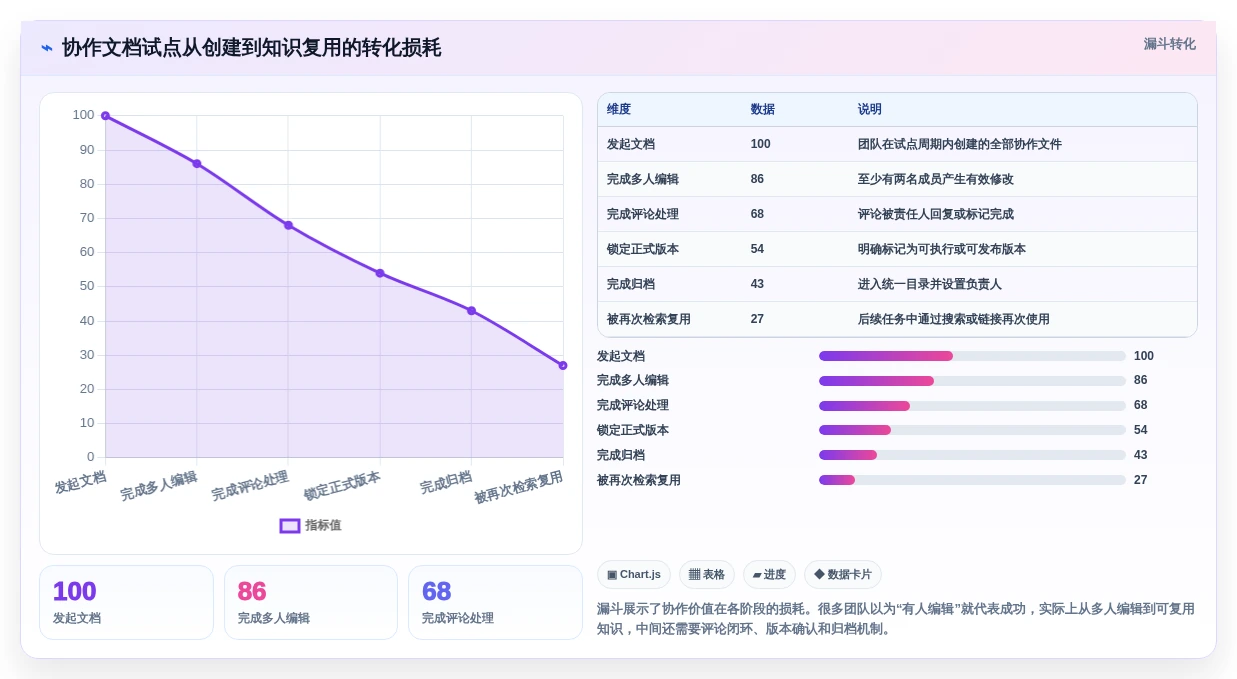Click the chart point for 完成多人编辑
The width and height of the screenshot is (1237, 679).
tap(197, 164)
